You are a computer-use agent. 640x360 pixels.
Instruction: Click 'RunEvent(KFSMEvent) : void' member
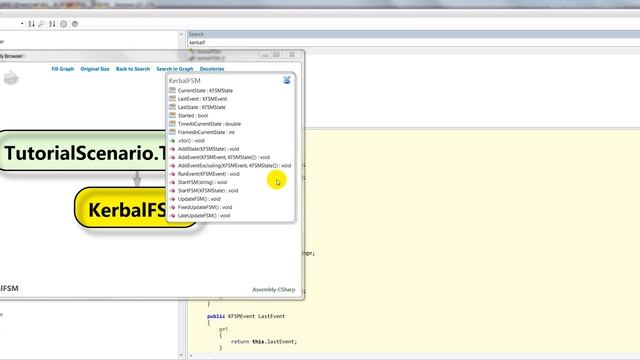point(209,174)
